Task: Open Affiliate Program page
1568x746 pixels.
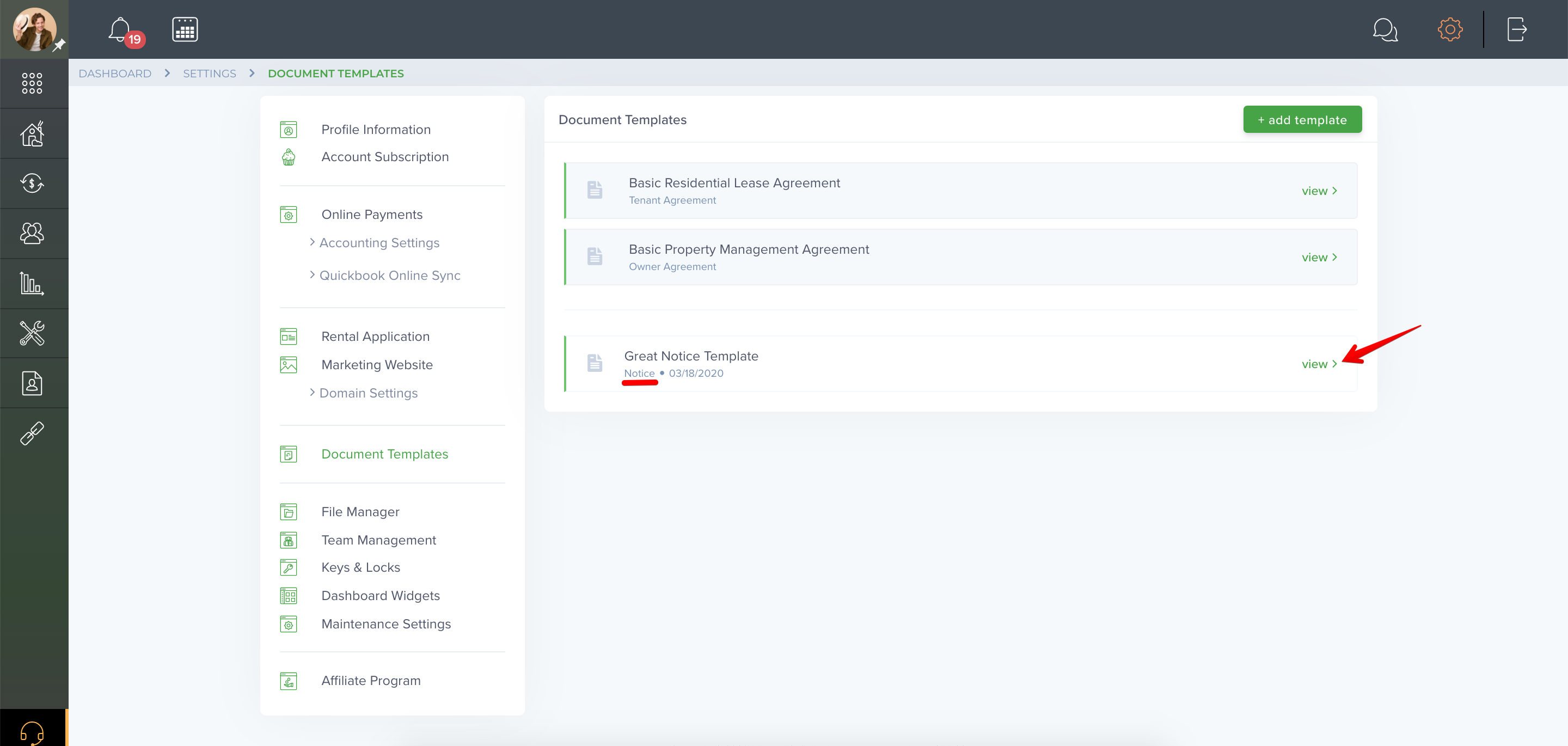Action: point(371,681)
